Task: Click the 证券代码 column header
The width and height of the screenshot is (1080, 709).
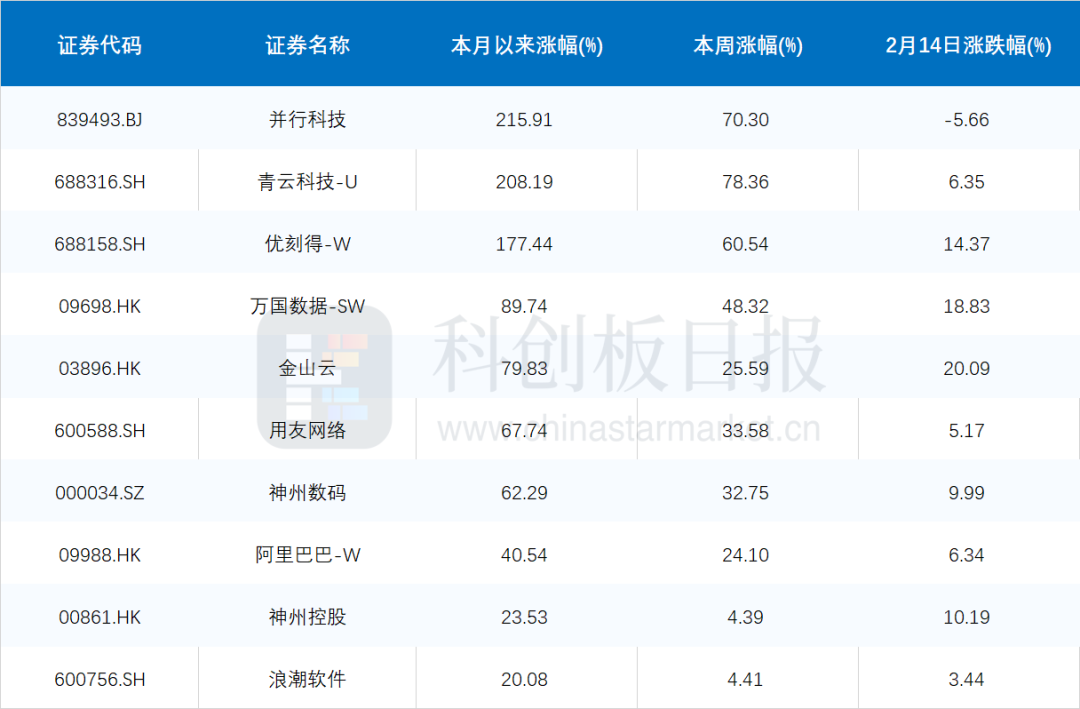Action: tap(99, 46)
